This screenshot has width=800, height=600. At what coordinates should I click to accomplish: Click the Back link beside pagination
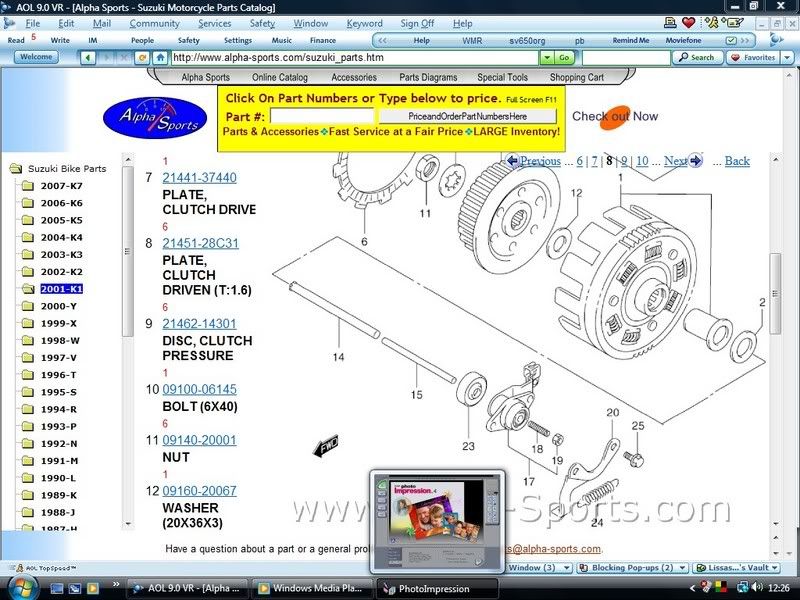737,161
